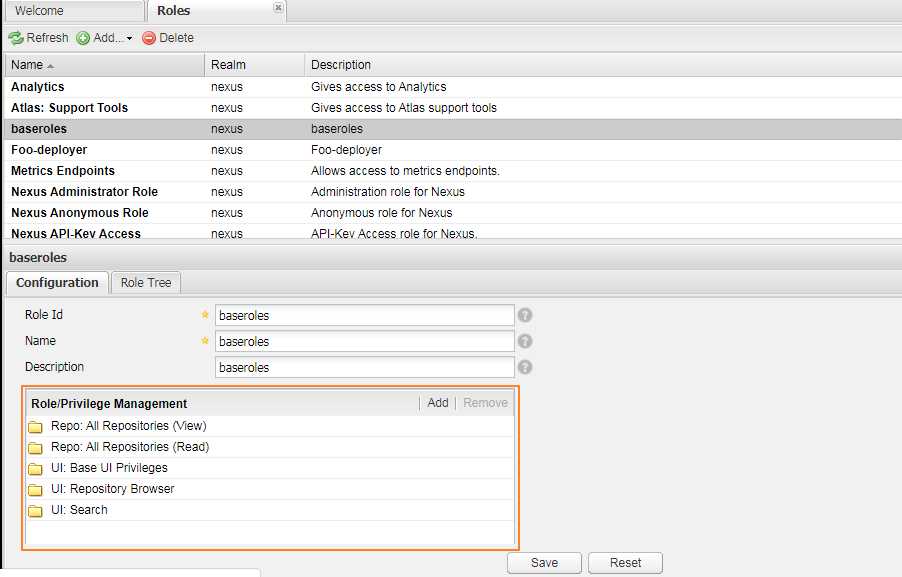Select the baseroles row in roles list

[453, 129]
